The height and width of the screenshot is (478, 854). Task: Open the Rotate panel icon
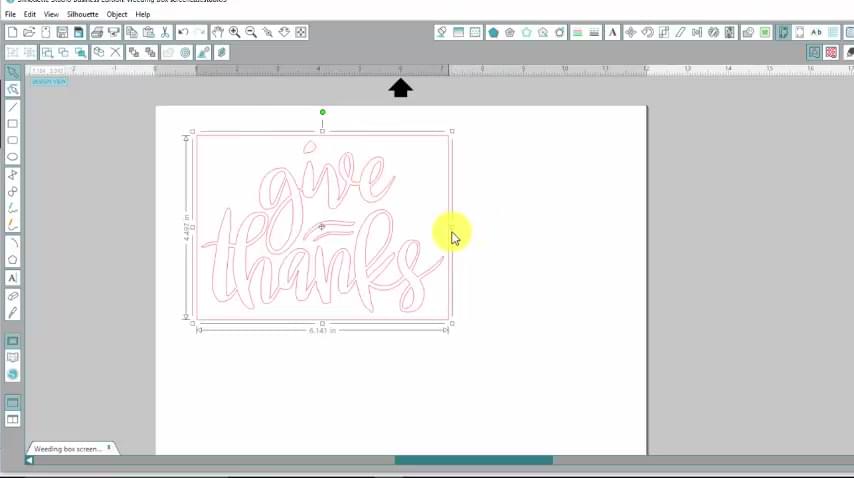[647, 32]
